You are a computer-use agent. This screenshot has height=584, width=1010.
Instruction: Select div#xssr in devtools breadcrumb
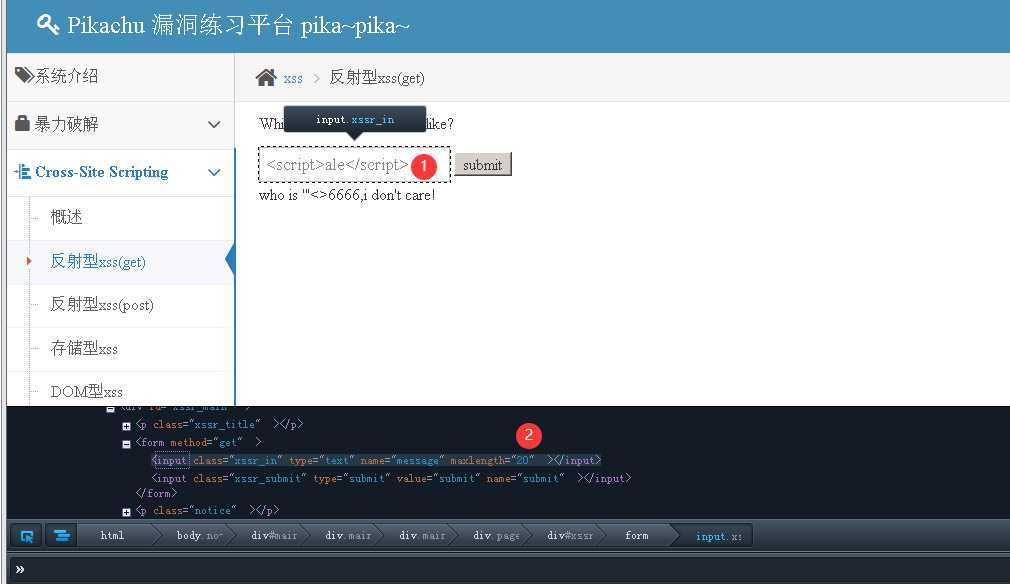click(570, 536)
